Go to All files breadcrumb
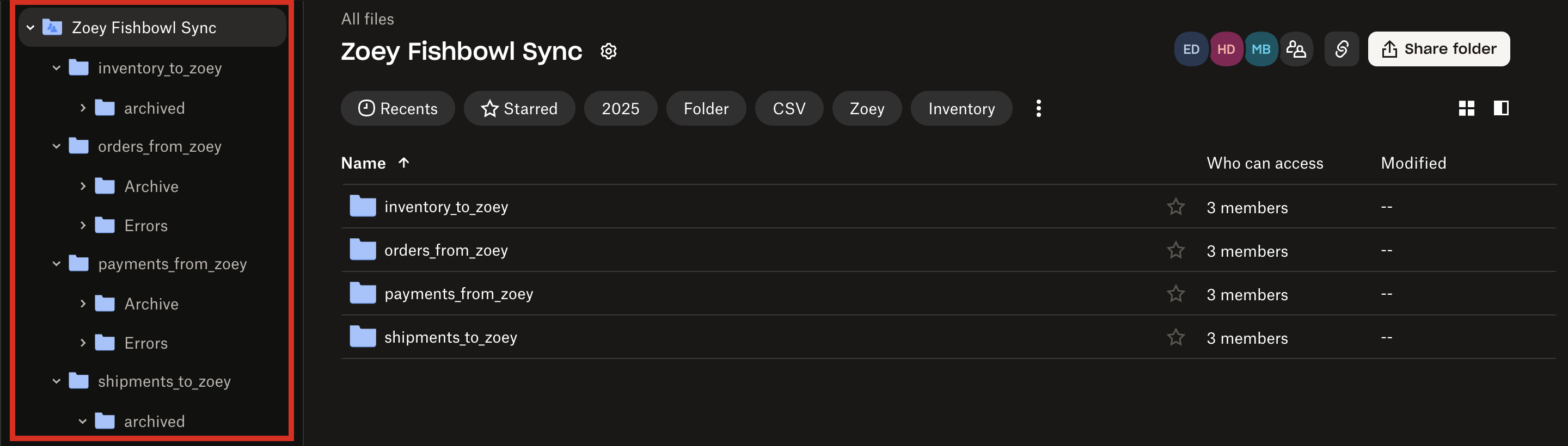The width and height of the screenshot is (1568, 446). tap(367, 20)
